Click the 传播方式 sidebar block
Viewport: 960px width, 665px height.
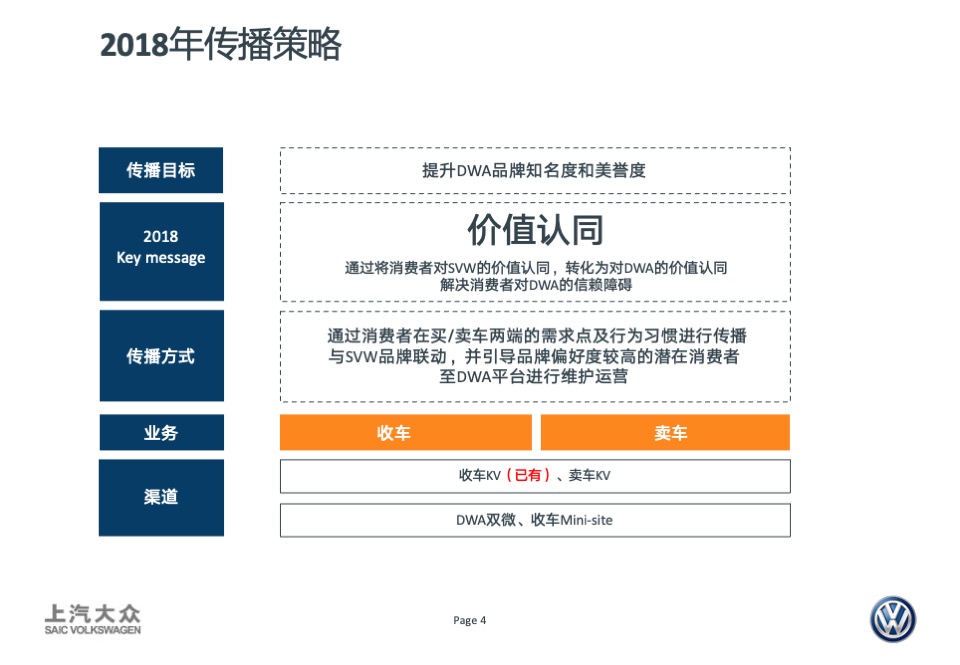click(160, 355)
